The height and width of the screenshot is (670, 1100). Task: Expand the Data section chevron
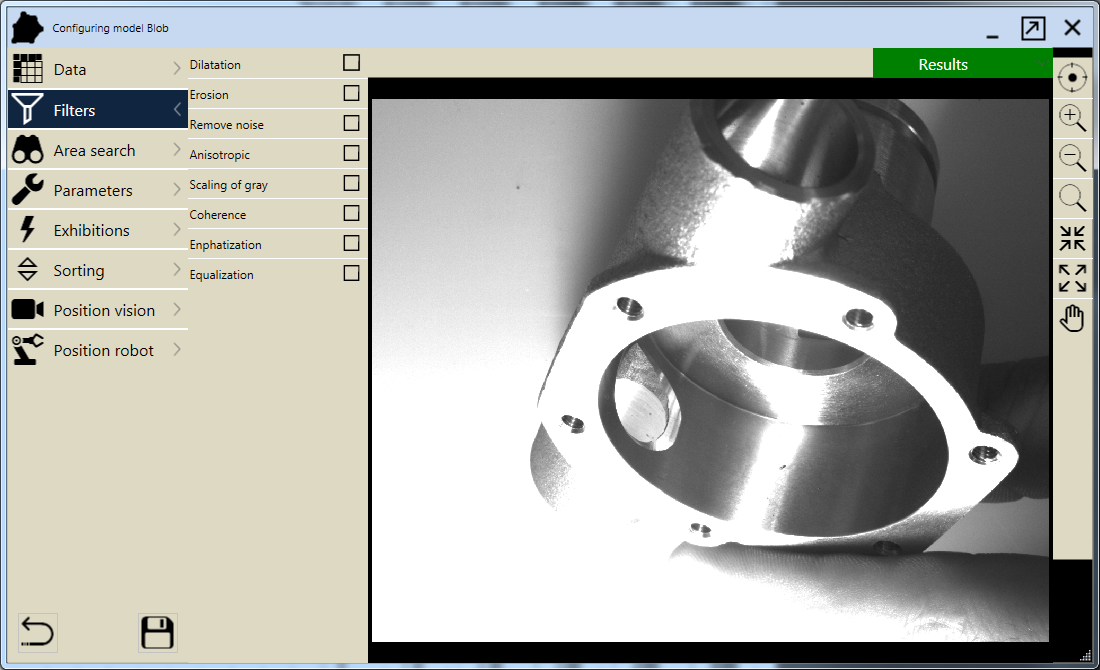(x=177, y=68)
